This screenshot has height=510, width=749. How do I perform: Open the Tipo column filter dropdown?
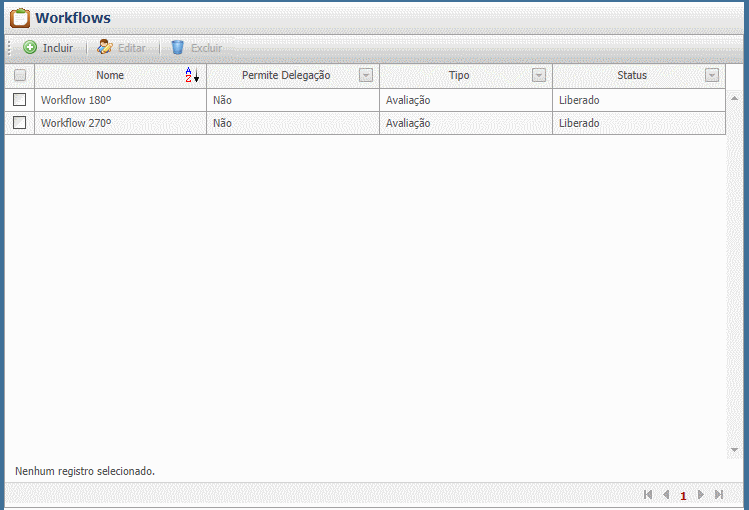click(x=539, y=75)
